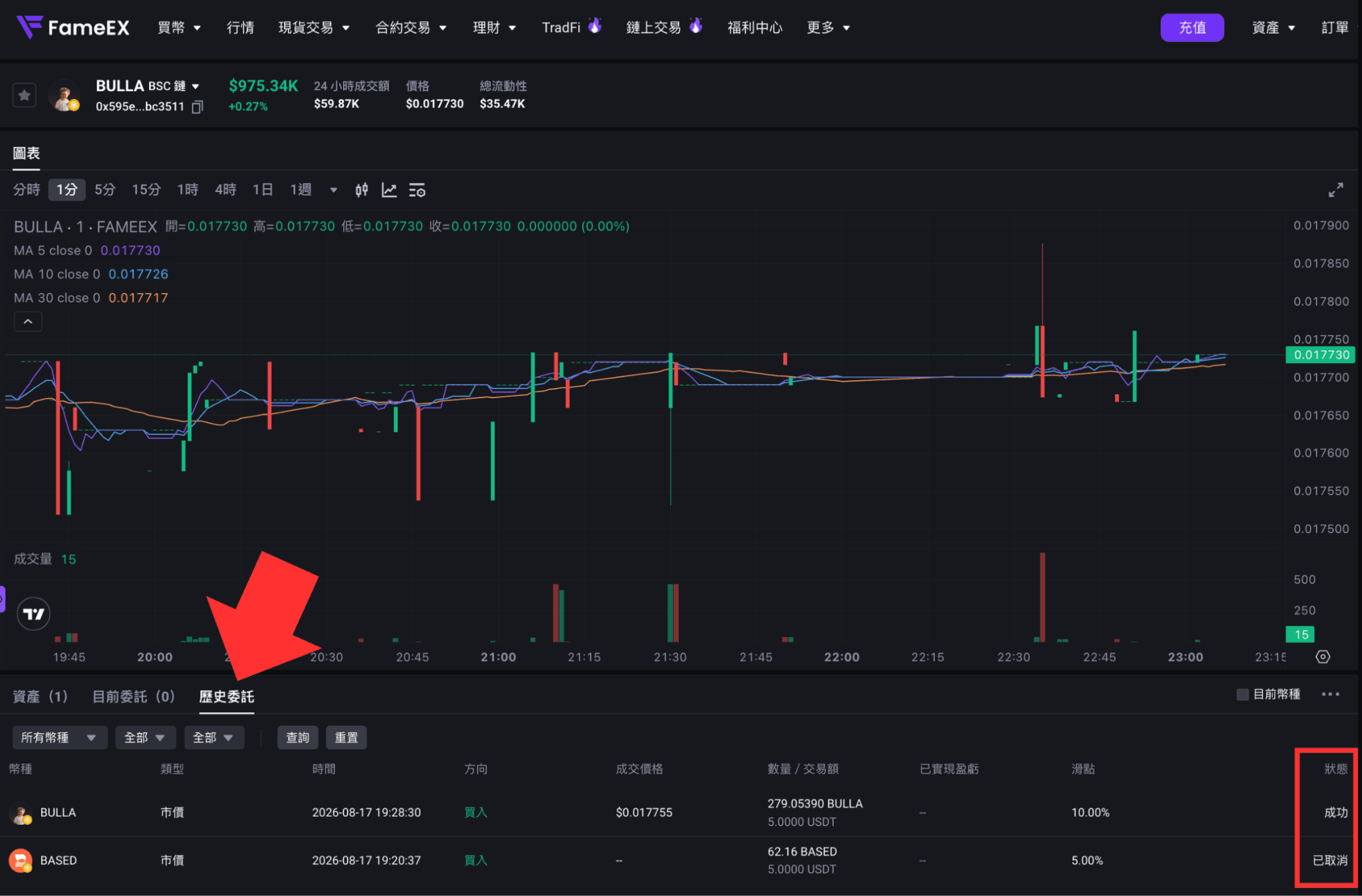Open 鏈上交易 on-chain trading
Screen dimensions: 1362x896
click(x=653, y=28)
